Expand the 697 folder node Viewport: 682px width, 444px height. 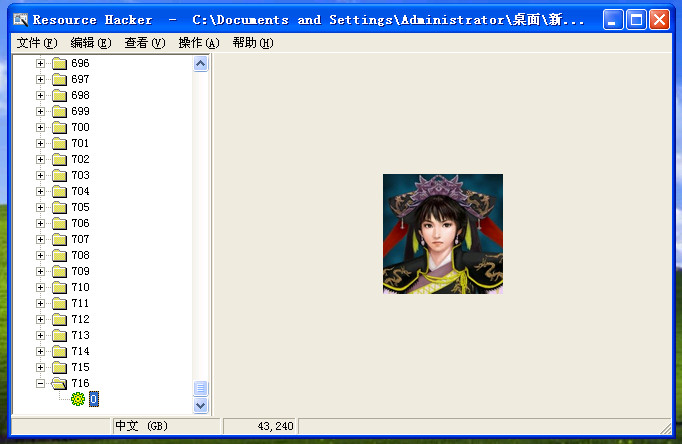(40, 80)
